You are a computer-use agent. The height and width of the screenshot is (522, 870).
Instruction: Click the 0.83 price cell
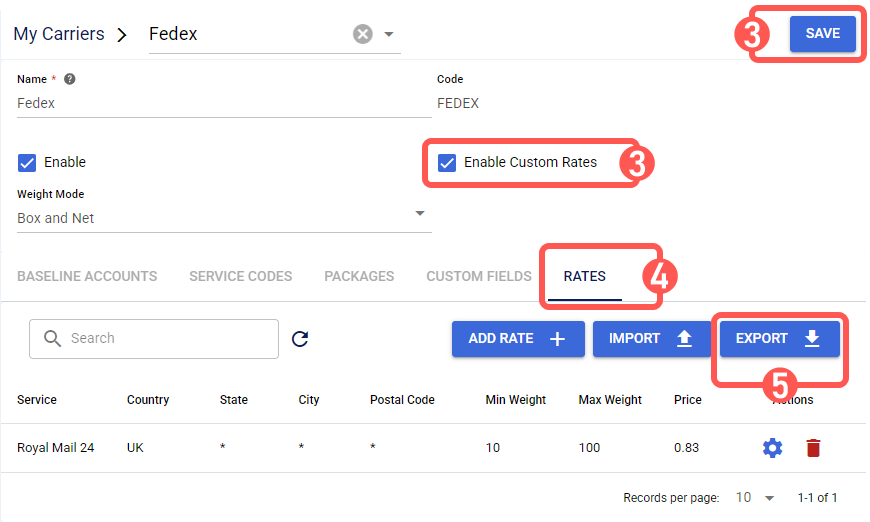[686, 448]
